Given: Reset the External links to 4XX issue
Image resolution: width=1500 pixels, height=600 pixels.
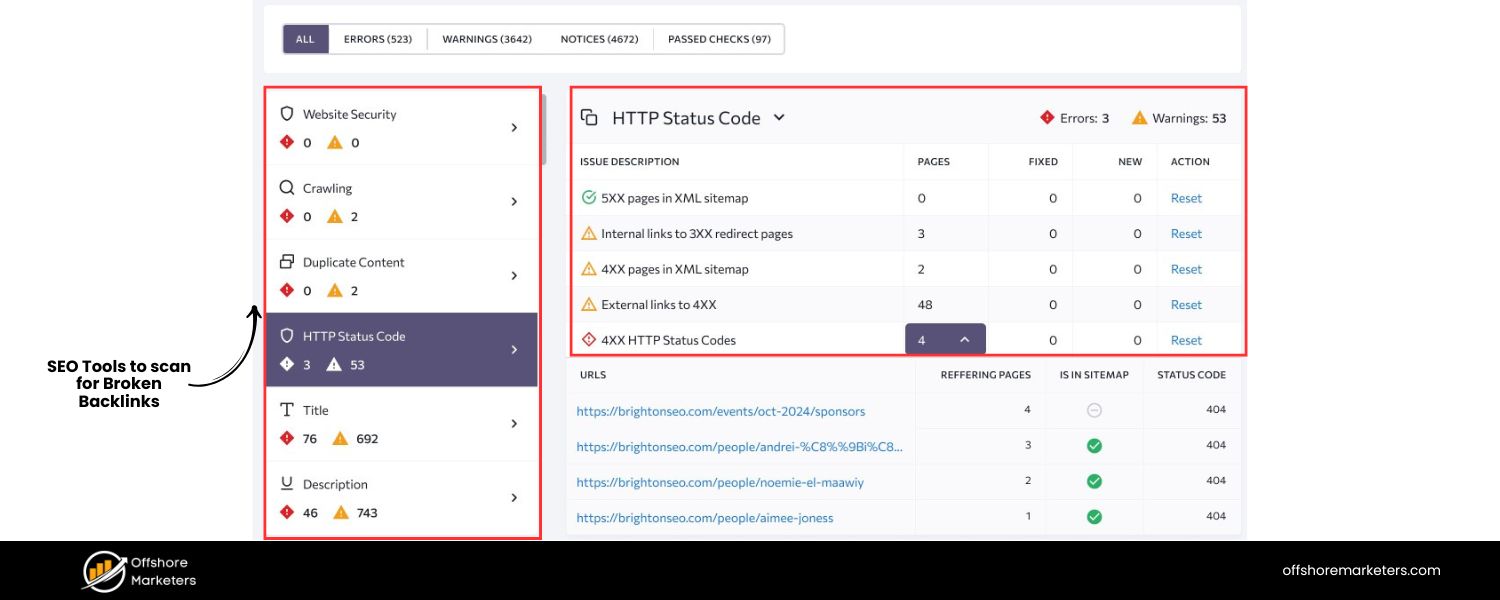Looking at the screenshot, I should click(x=1185, y=304).
